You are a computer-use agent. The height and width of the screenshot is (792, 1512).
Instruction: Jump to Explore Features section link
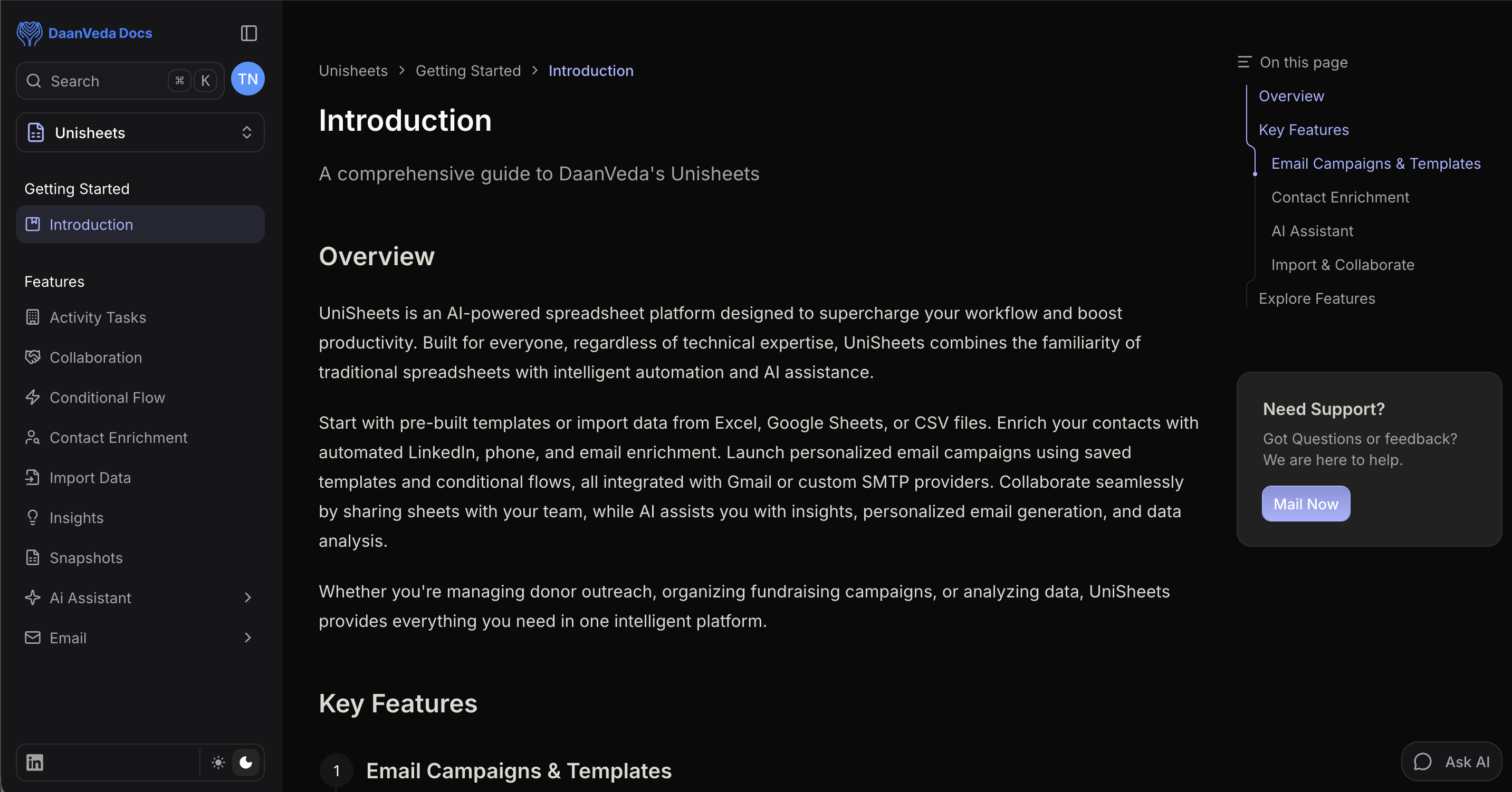1317,298
